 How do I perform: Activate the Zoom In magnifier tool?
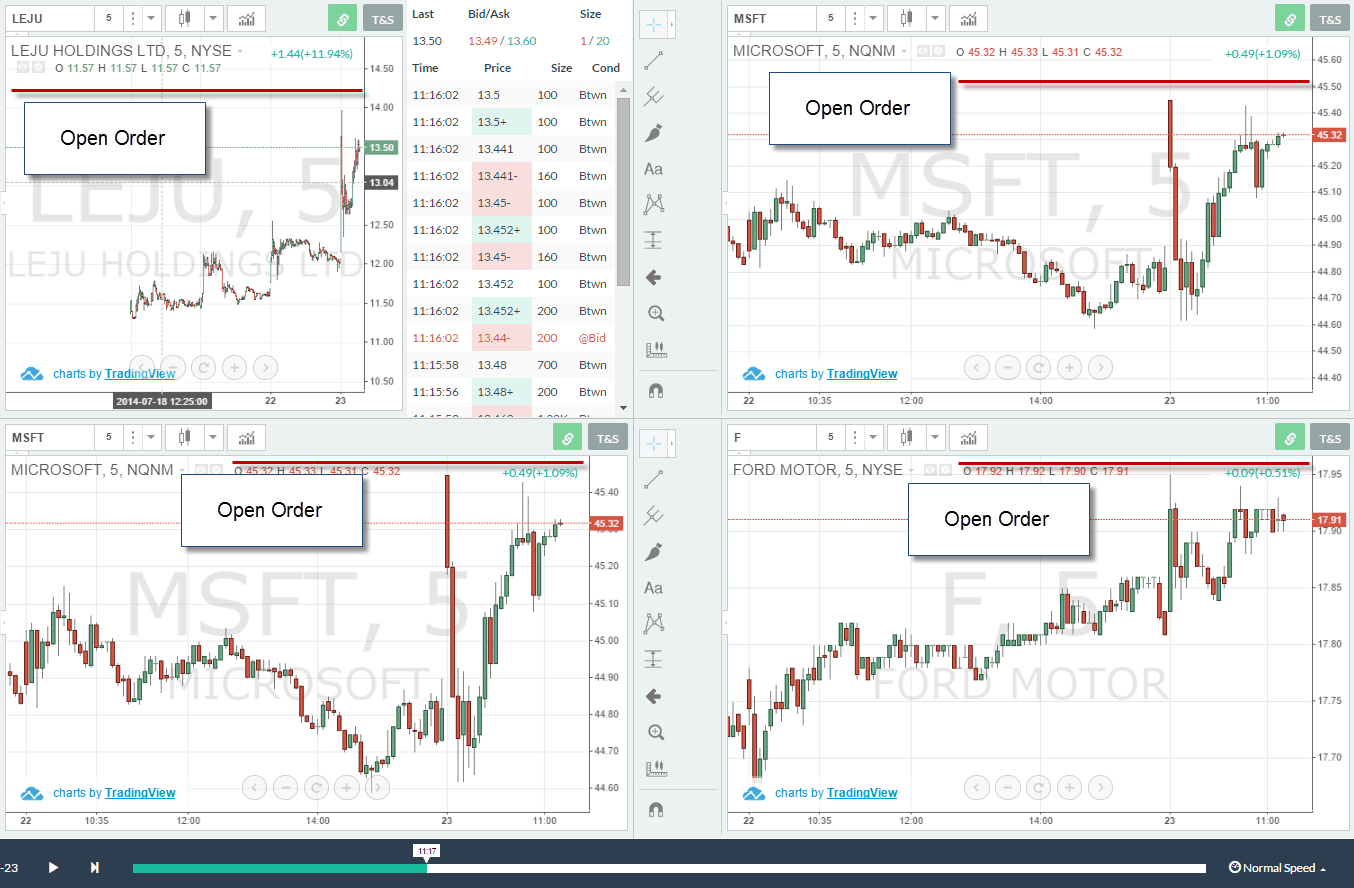pos(654,313)
